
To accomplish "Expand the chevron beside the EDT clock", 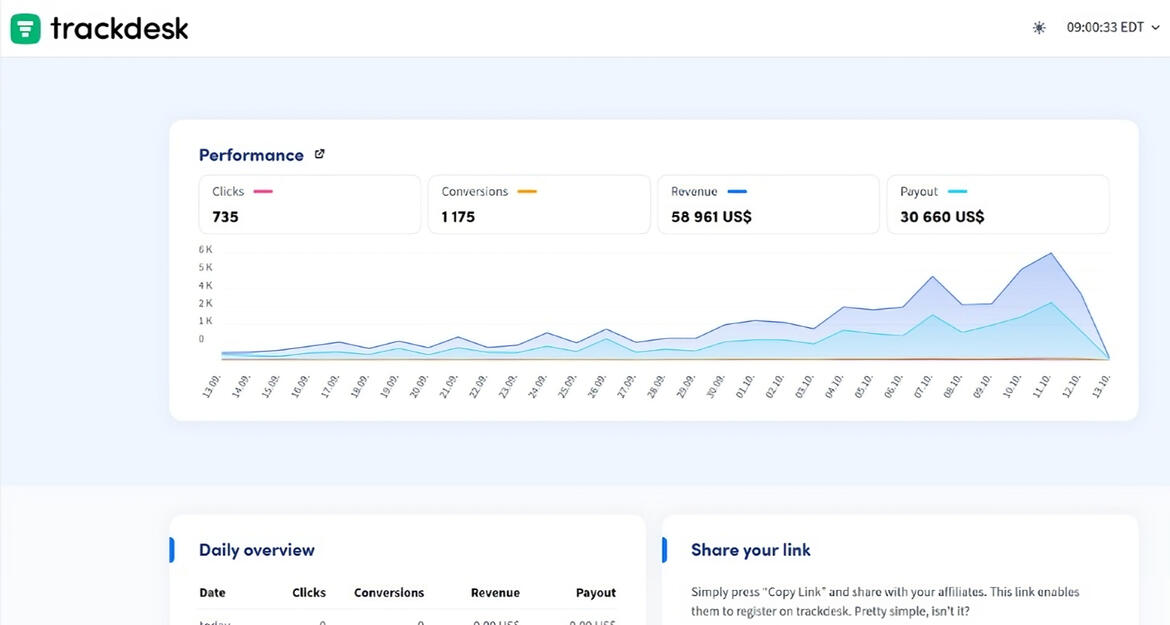I will pos(1155,28).
